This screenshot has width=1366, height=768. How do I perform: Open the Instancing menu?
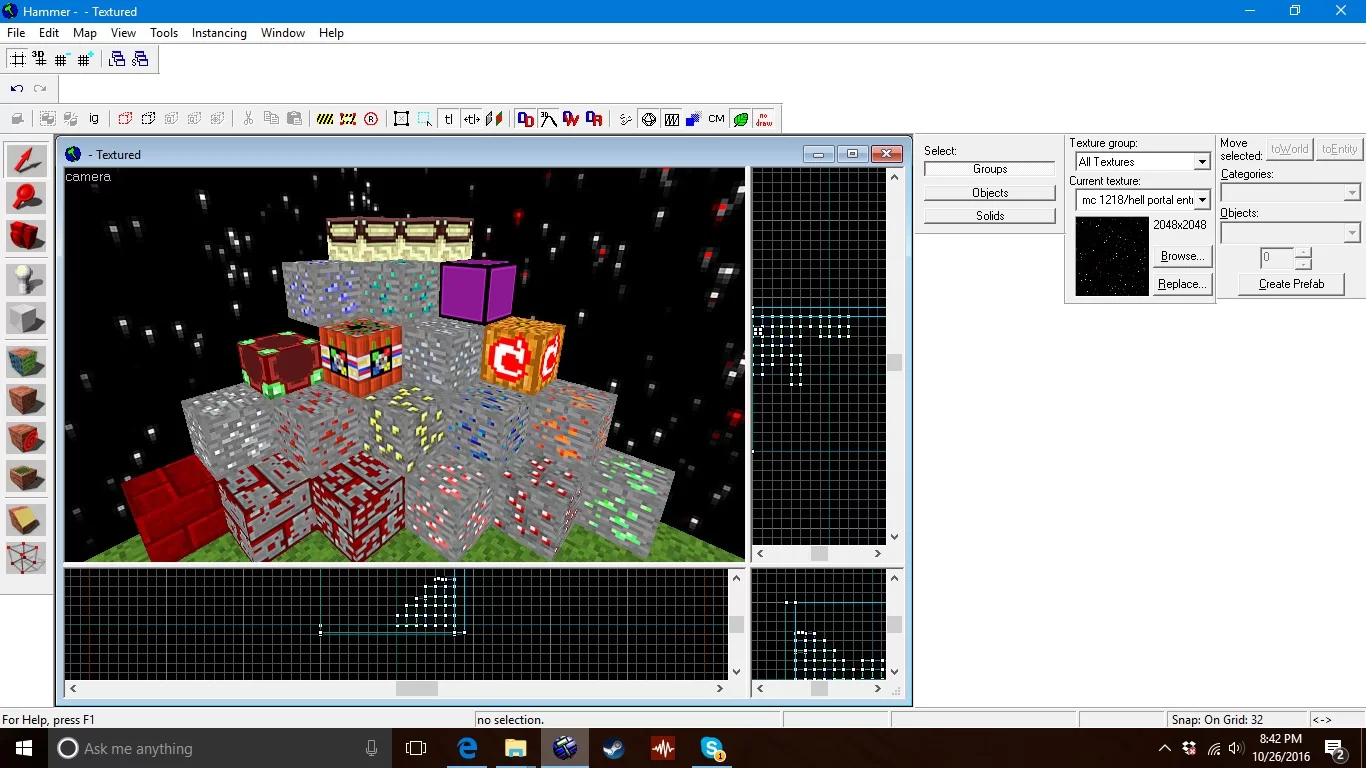tap(219, 33)
